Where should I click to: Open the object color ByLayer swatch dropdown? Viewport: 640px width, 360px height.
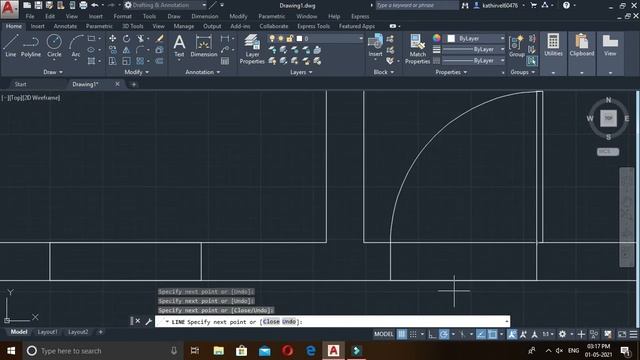[473, 38]
